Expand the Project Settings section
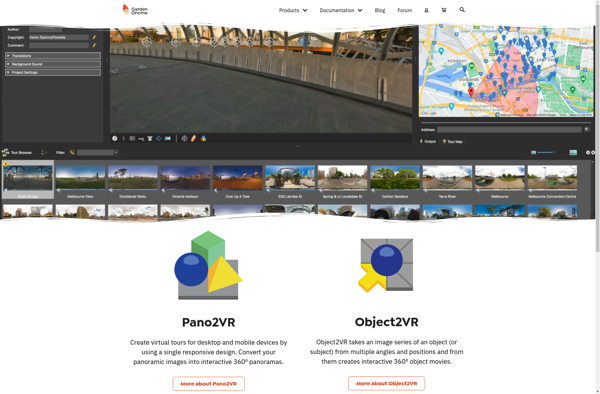 53,72
